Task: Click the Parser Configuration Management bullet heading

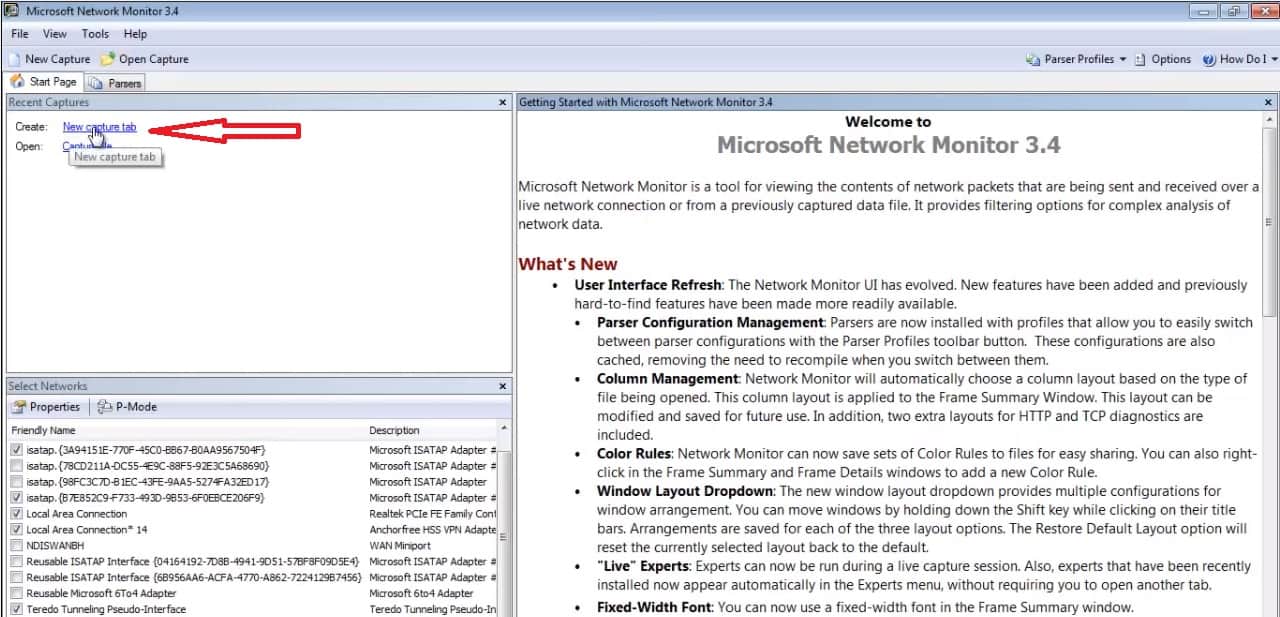Action: [710, 323]
